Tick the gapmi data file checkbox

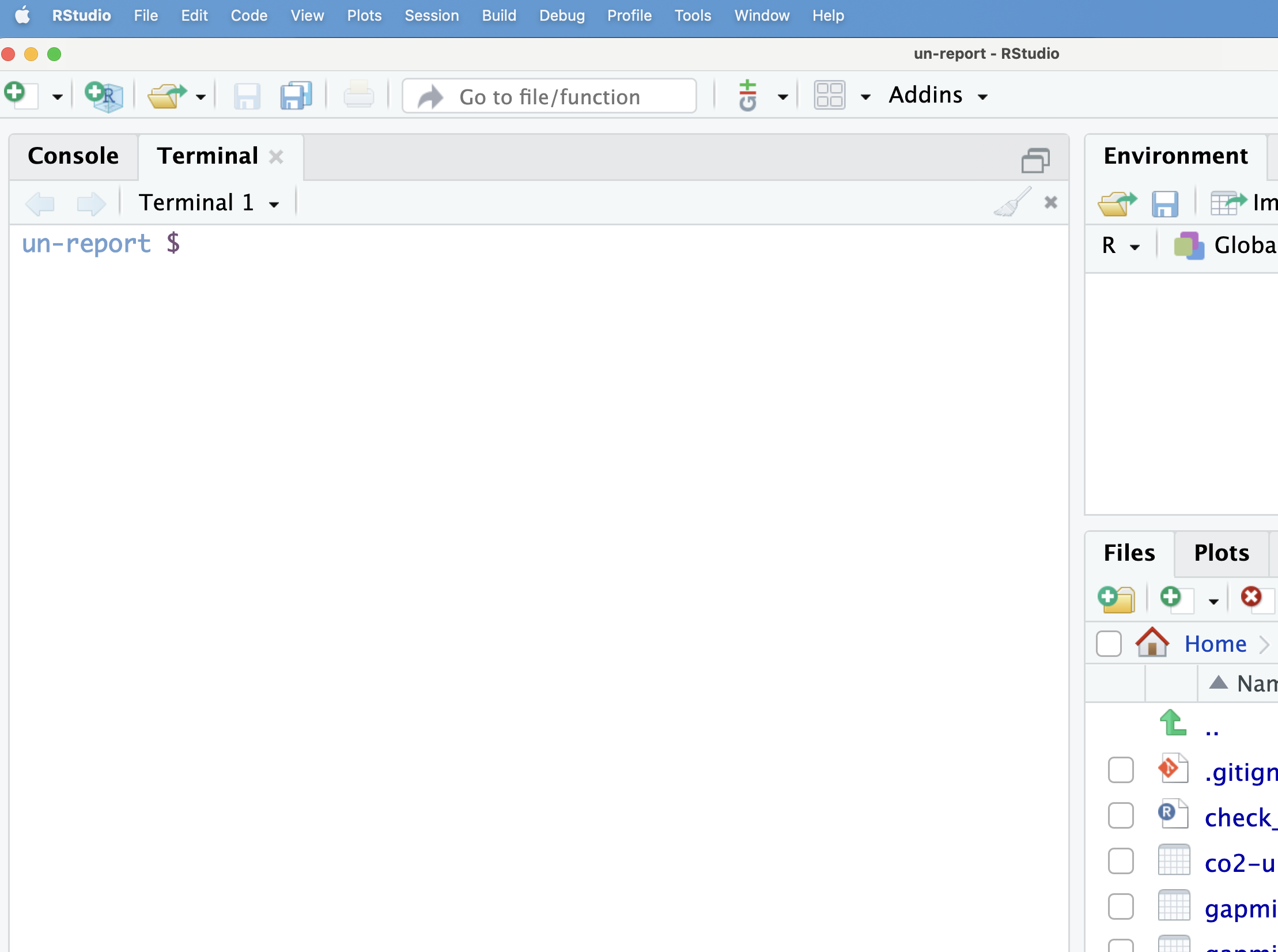(1121, 906)
